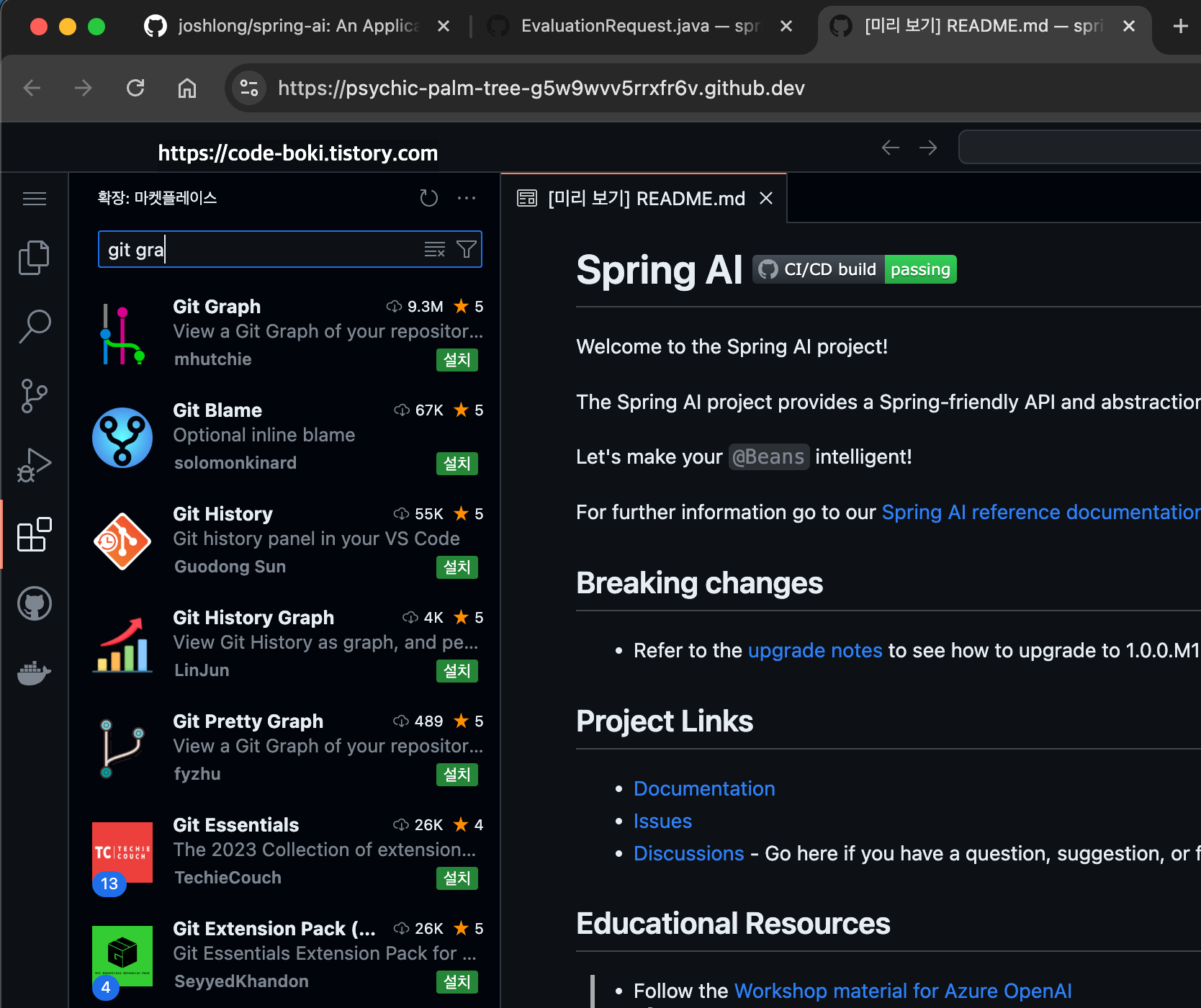Click the TechieCouch Git Essentials icon
Image resolution: width=1201 pixels, height=1008 pixels.
tap(122, 852)
